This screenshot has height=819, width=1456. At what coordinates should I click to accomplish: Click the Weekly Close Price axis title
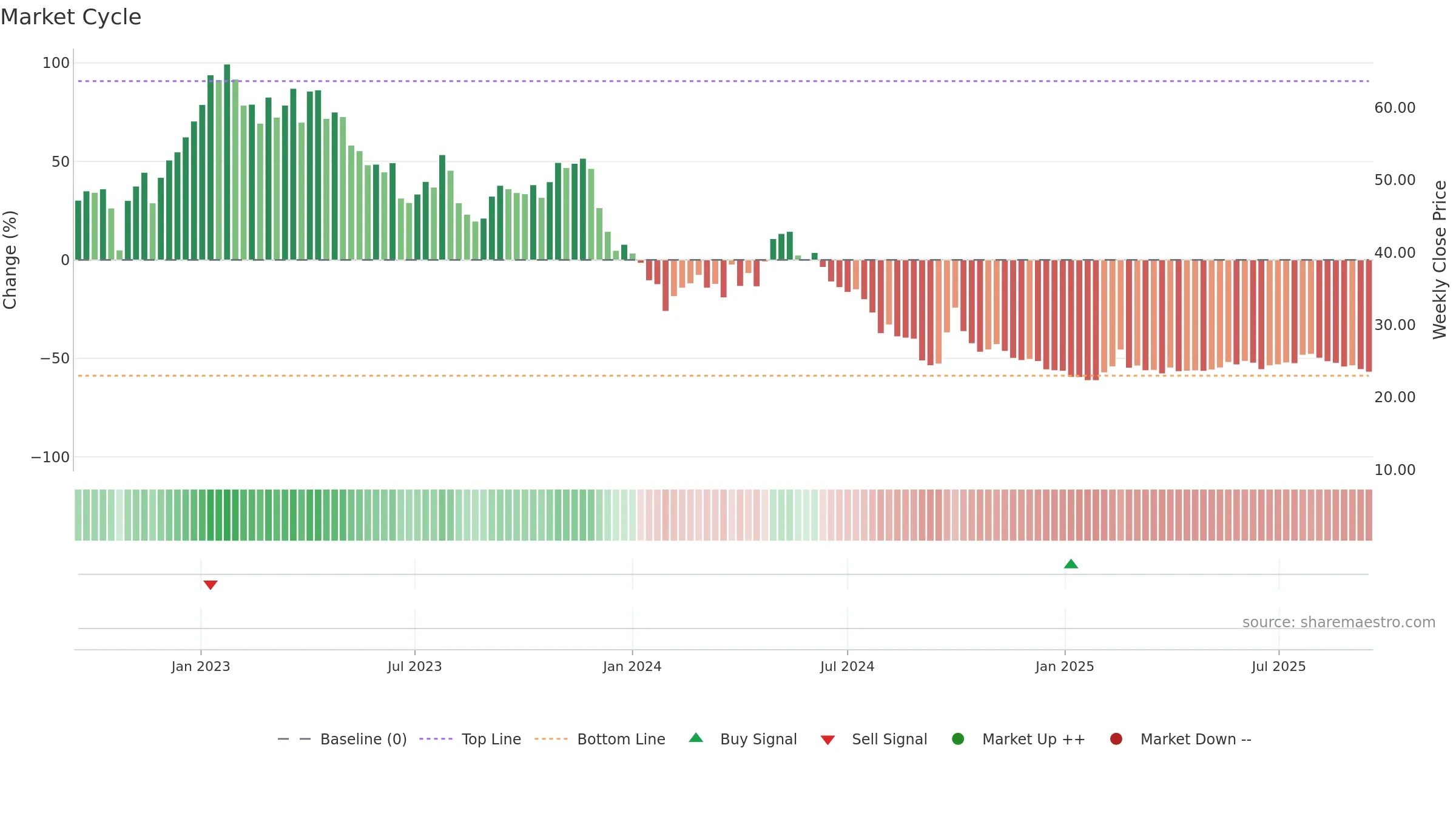coord(1440,260)
